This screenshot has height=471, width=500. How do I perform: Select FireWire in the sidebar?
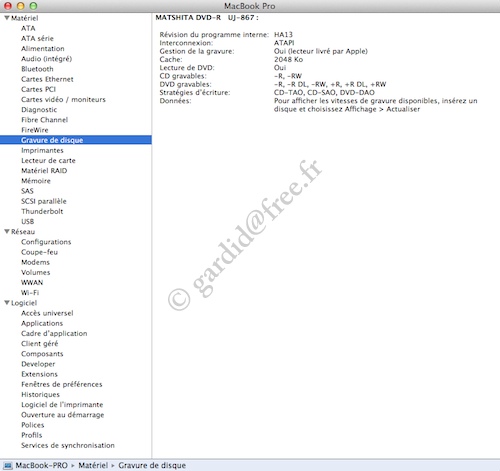[x=35, y=130]
